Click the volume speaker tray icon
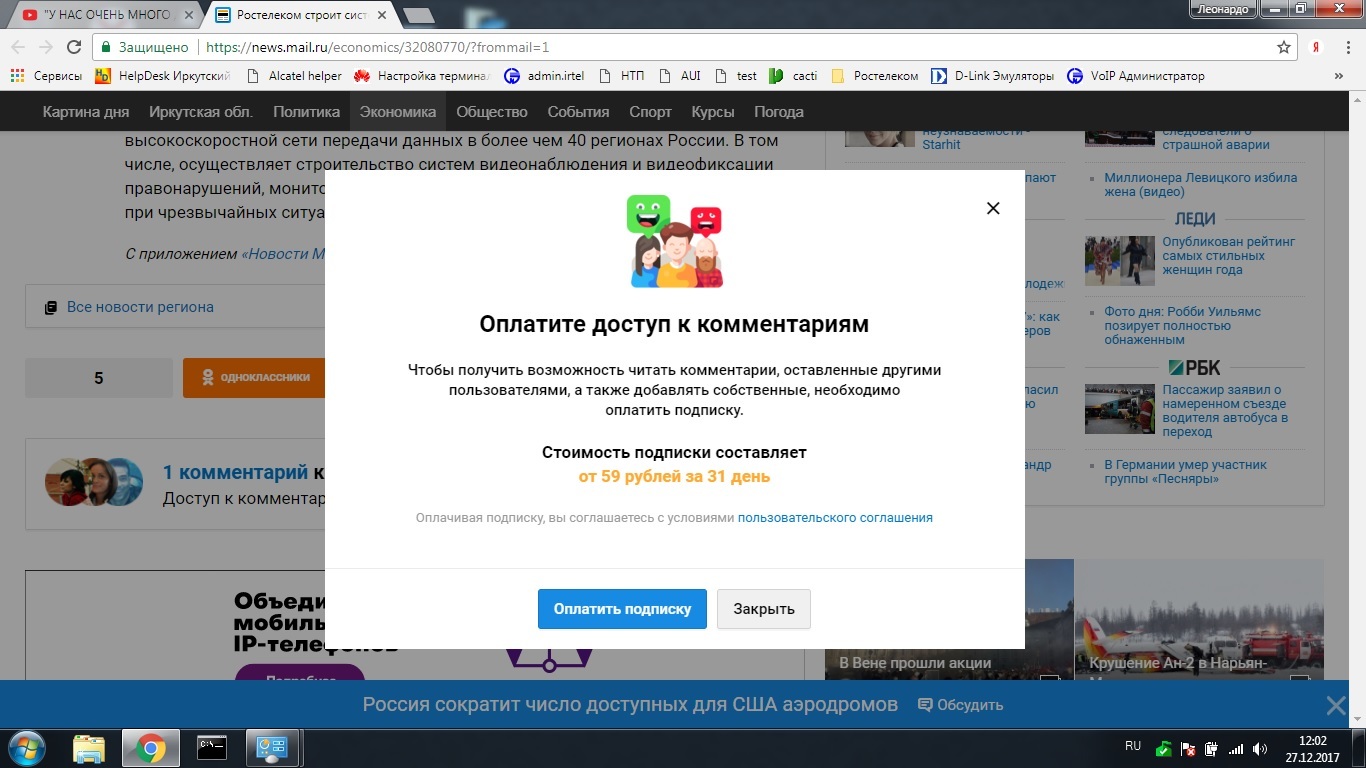The height and width of the screenshot is (768, 1366). [x=1260, y=748]
